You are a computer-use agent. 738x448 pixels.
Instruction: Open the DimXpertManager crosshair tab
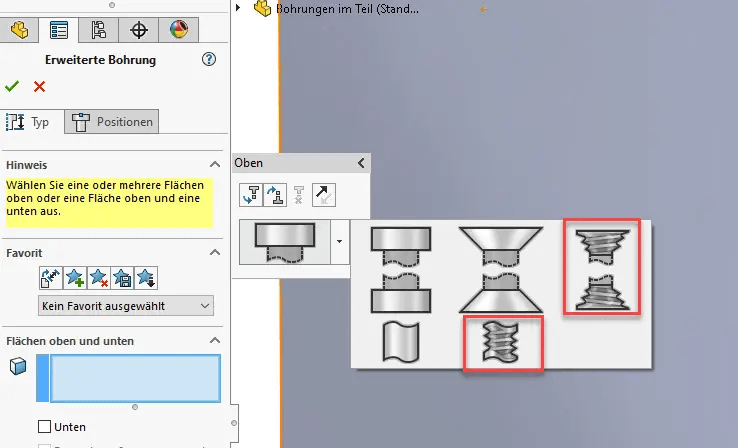(138, 29)
